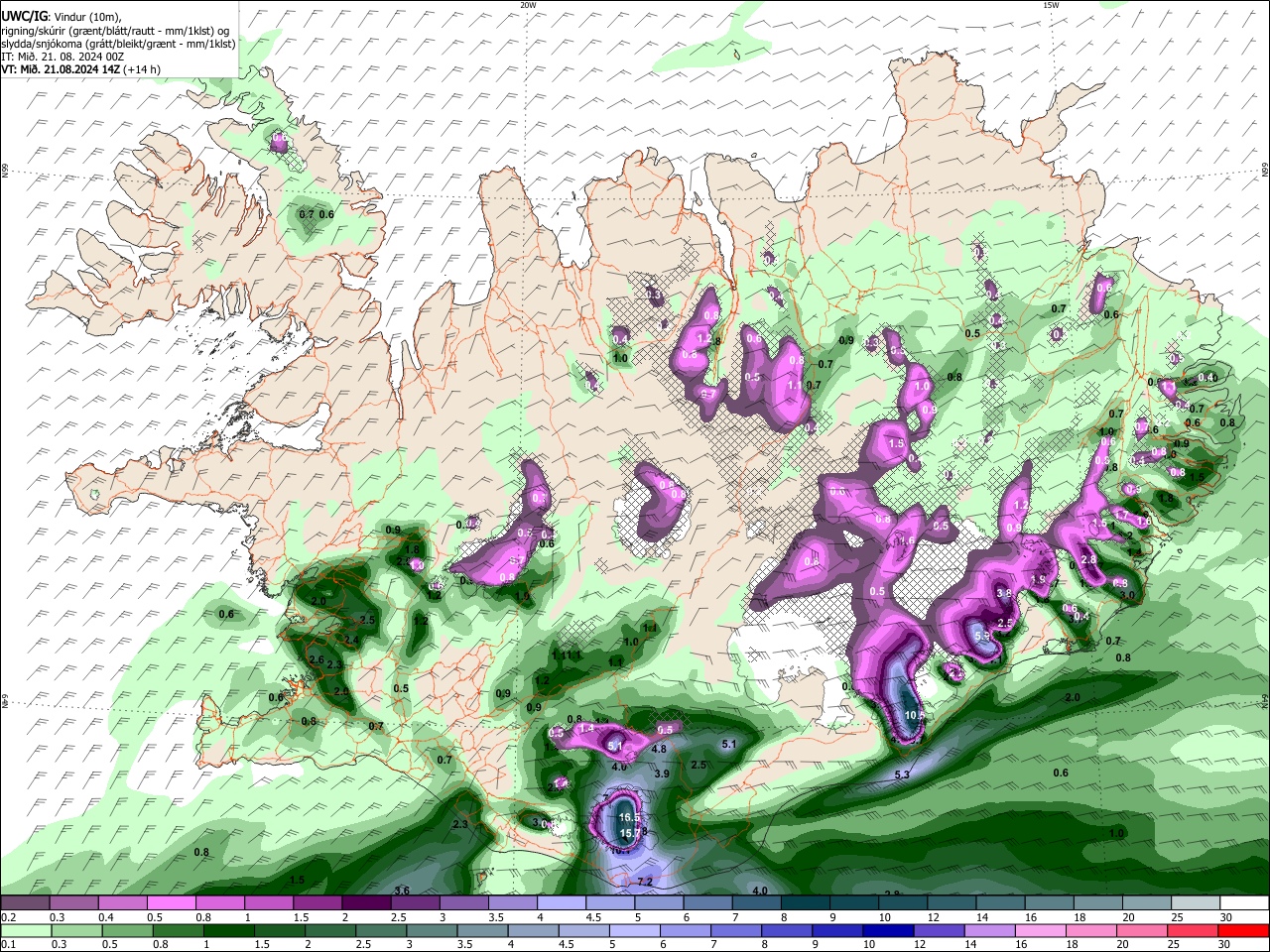This screenshot has height=952, width=1270.
Task: Click the 'VT: Mið. 21.08.2024 14Z' valid time line
Action: (x=61, y=69)
